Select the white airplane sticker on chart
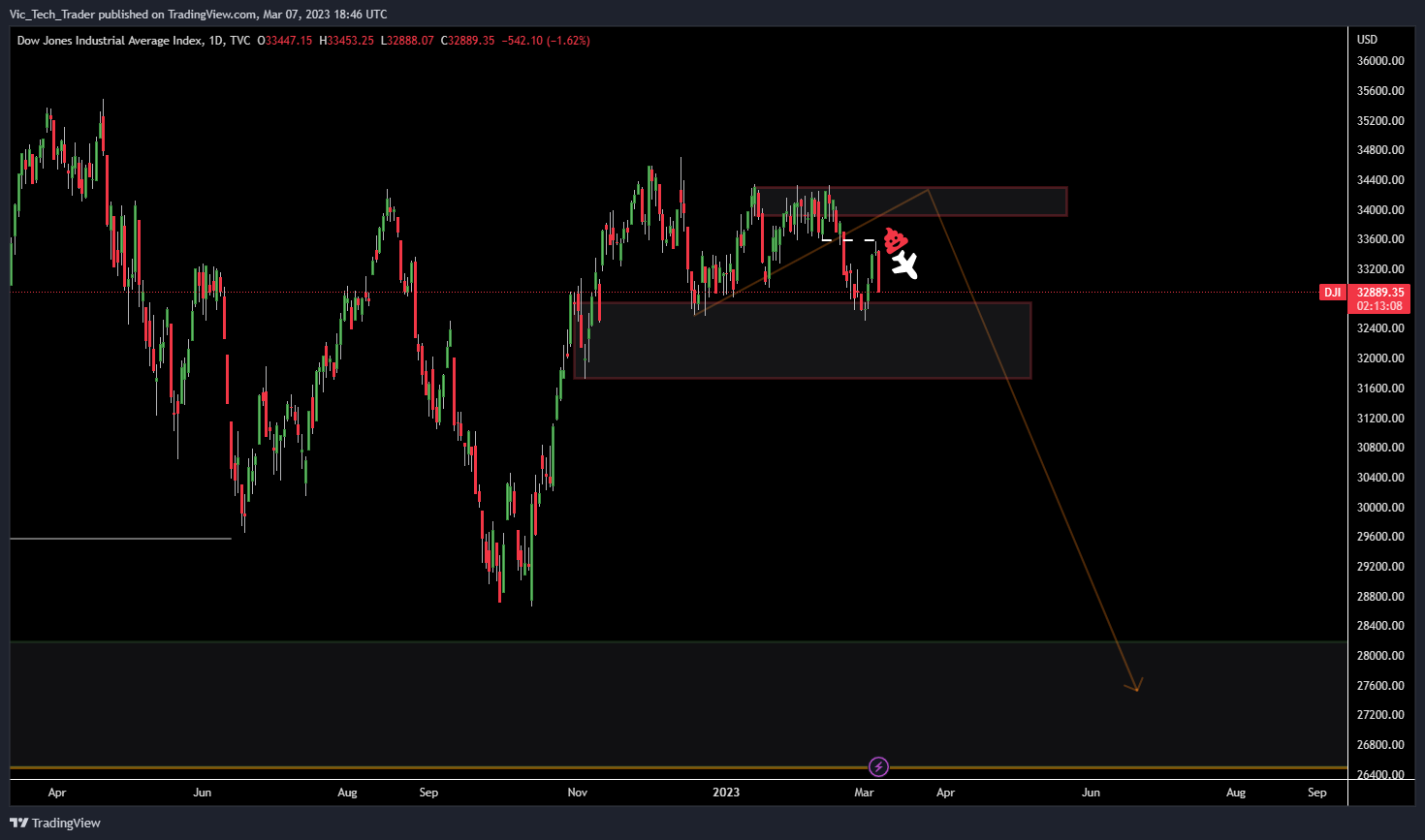This screenshot has width=1425, height=840. coord(904,264)
